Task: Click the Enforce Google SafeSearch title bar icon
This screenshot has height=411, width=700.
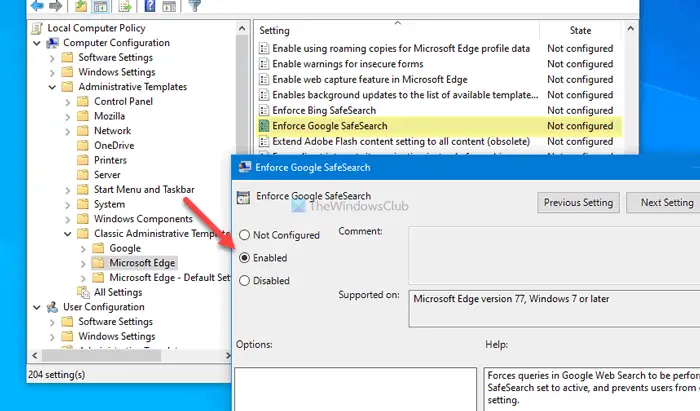Action: [x=245, y=167]
